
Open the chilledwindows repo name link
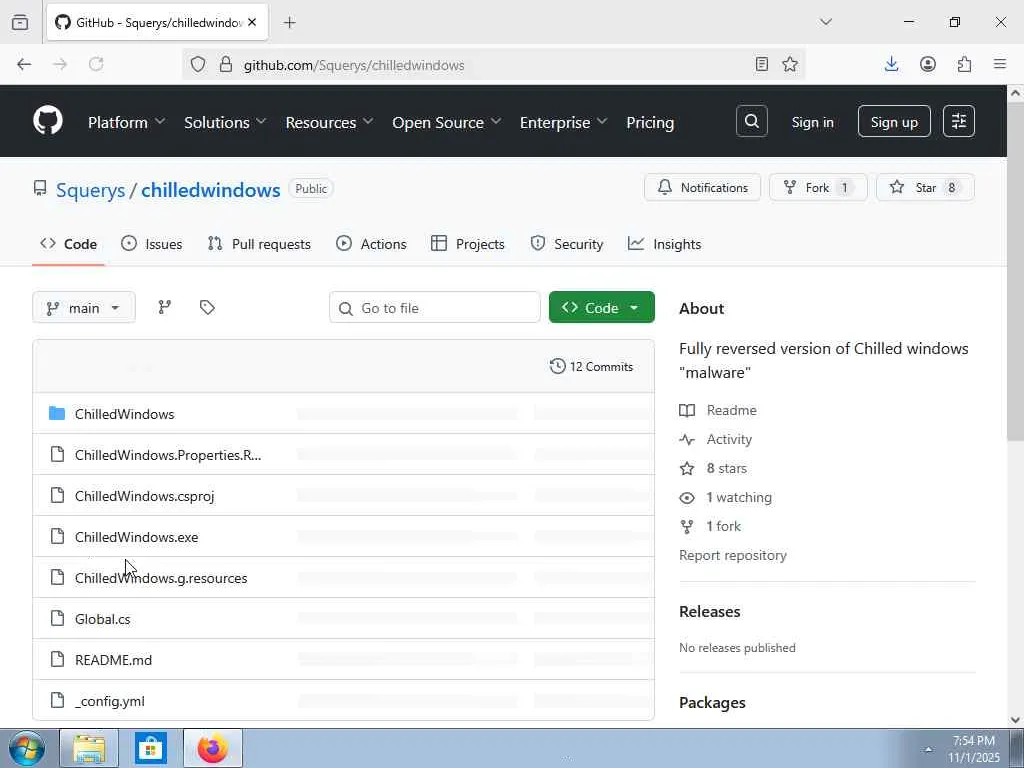tap(211, 190)
